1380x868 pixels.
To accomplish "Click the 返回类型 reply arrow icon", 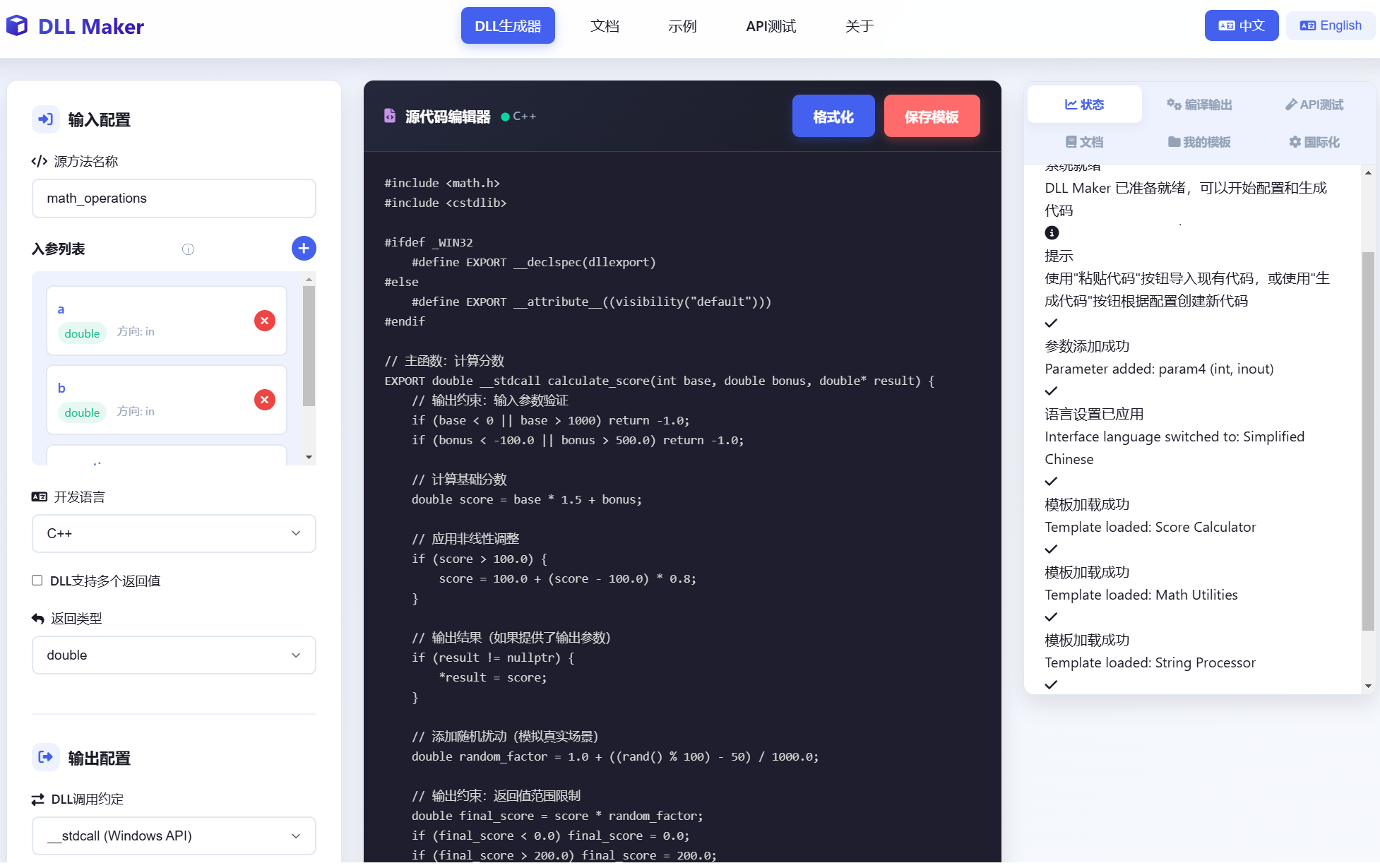I will coord(38,619).
